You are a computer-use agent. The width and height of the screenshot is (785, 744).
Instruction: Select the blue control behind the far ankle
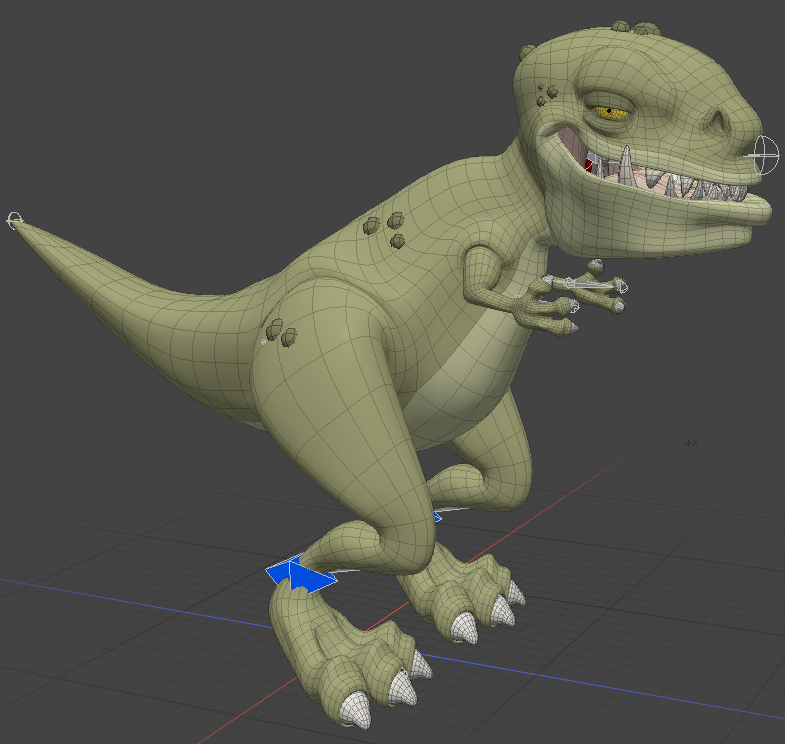(x=437, y=516)
